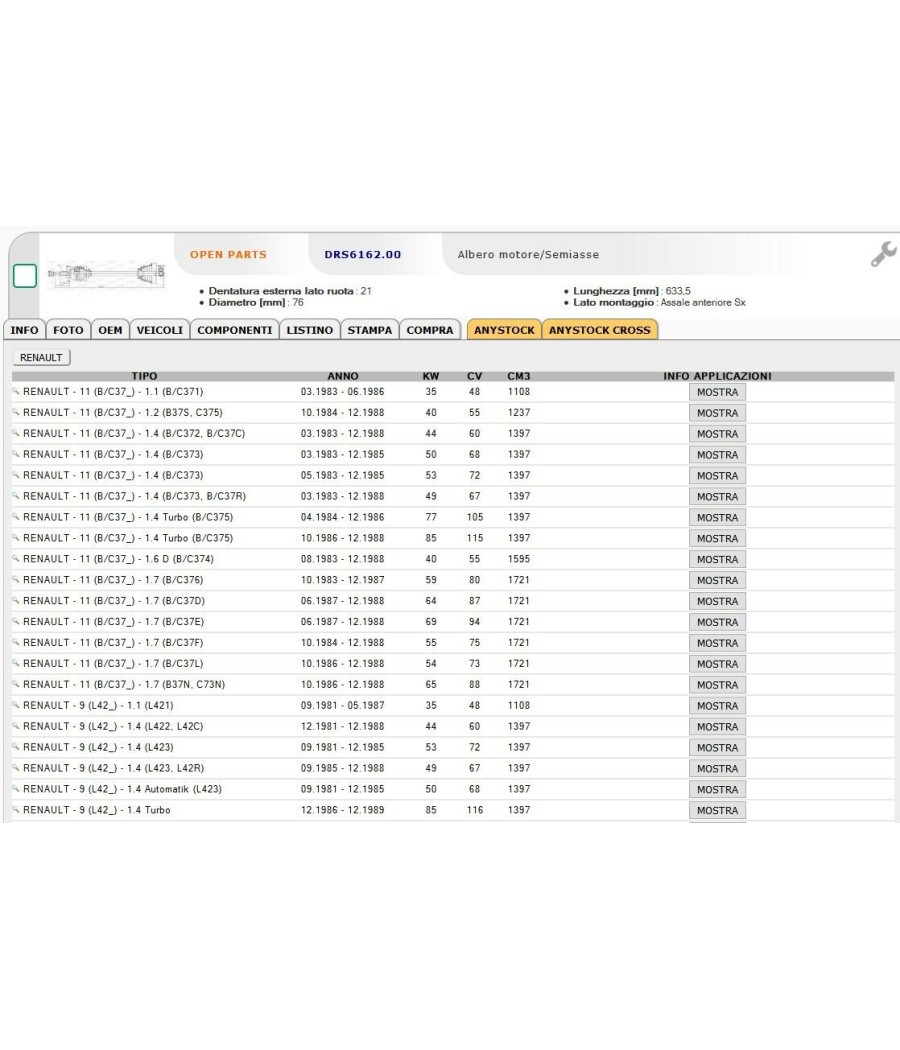Click magnifier icon for 1.4 (B/C373, B/C37R) row
Screen dimensions: 900x1050
[15, 496]
